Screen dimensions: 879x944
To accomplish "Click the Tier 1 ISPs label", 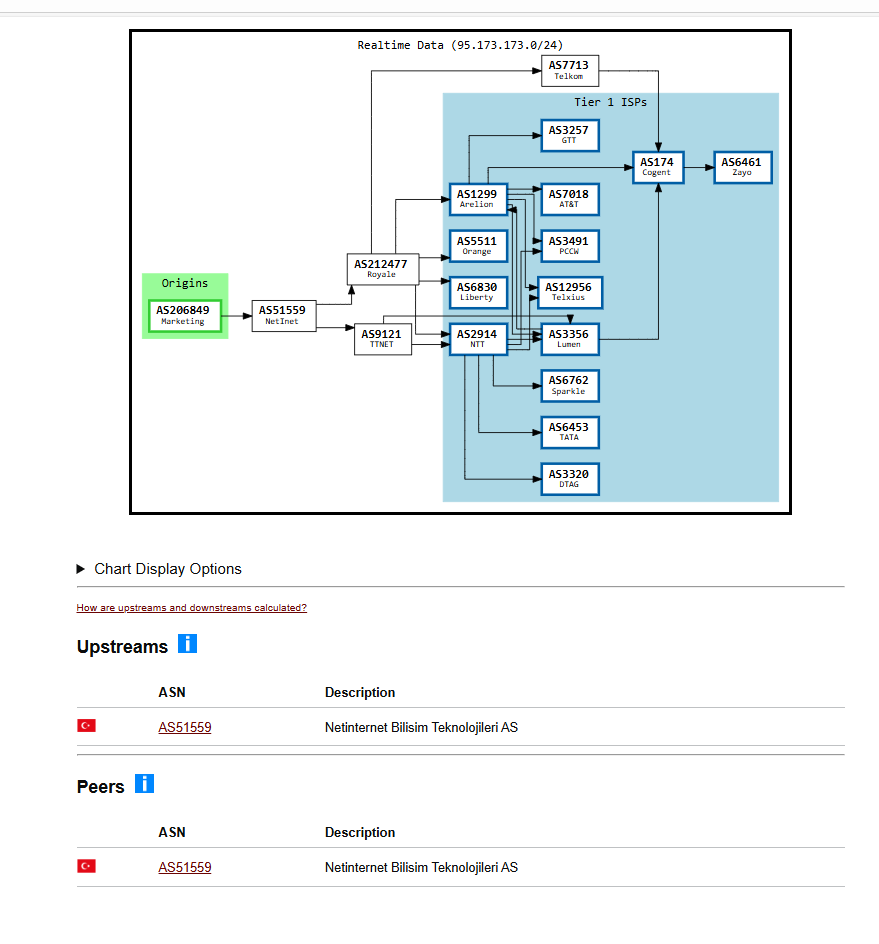I will point(610,102).
